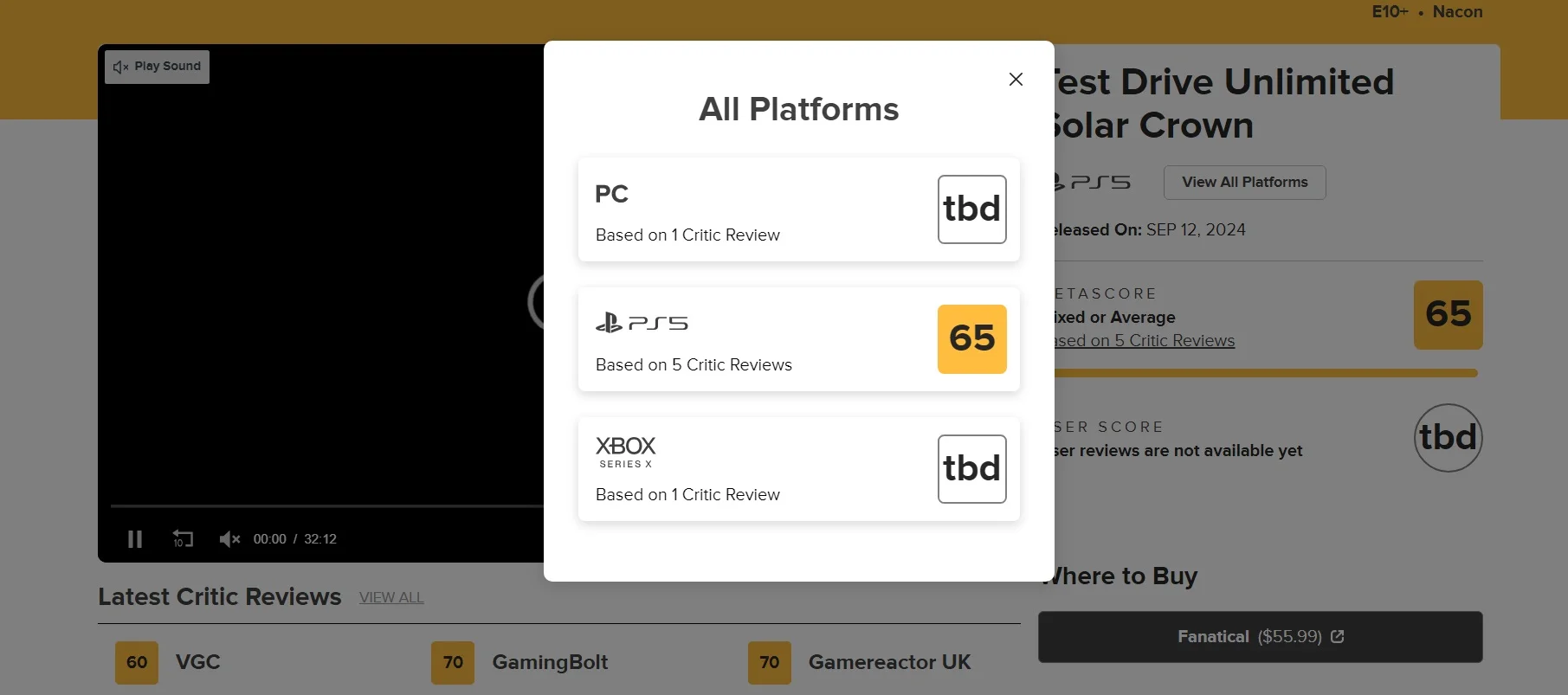Viewport: 1568px width, 695px height.
Task: Open the Based on 5 Critic Reviews link
Action: (1143, 340)
